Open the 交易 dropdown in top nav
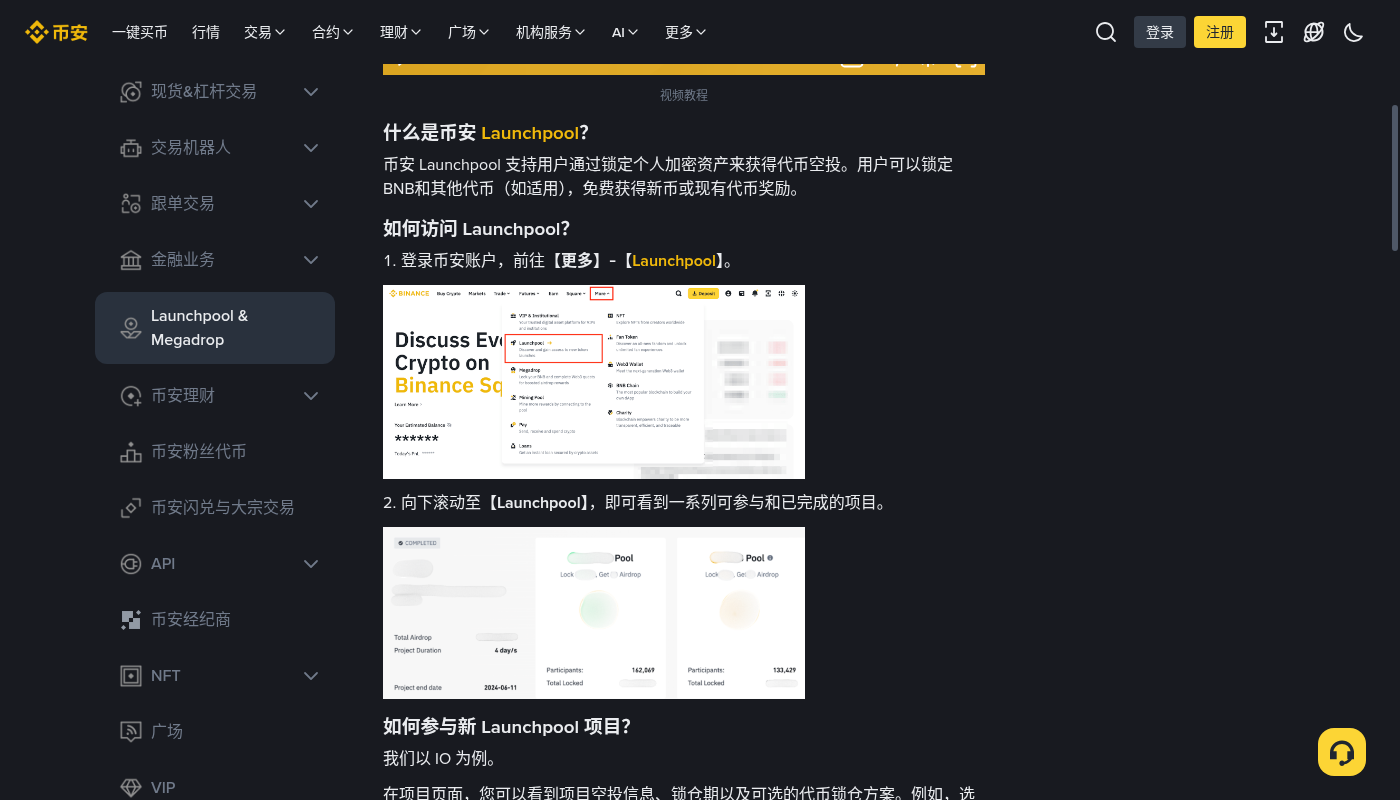The width and height of the screenshot is (1400, 800). coord(265,32)
